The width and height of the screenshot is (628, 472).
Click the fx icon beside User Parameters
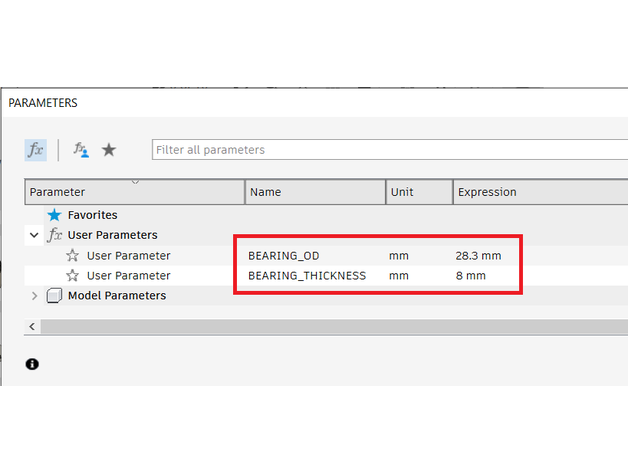tap(55, 235)
